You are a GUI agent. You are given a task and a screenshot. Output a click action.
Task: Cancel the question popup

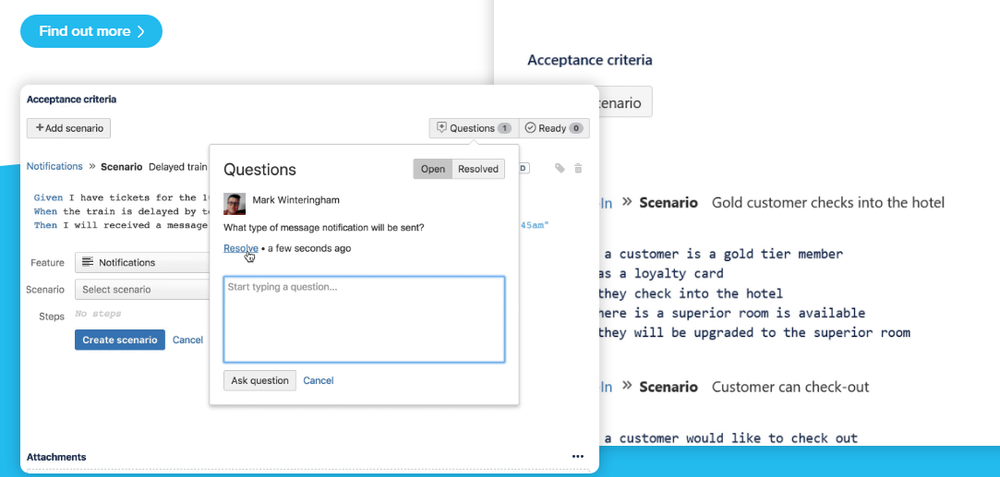click(x=318, y=380)
